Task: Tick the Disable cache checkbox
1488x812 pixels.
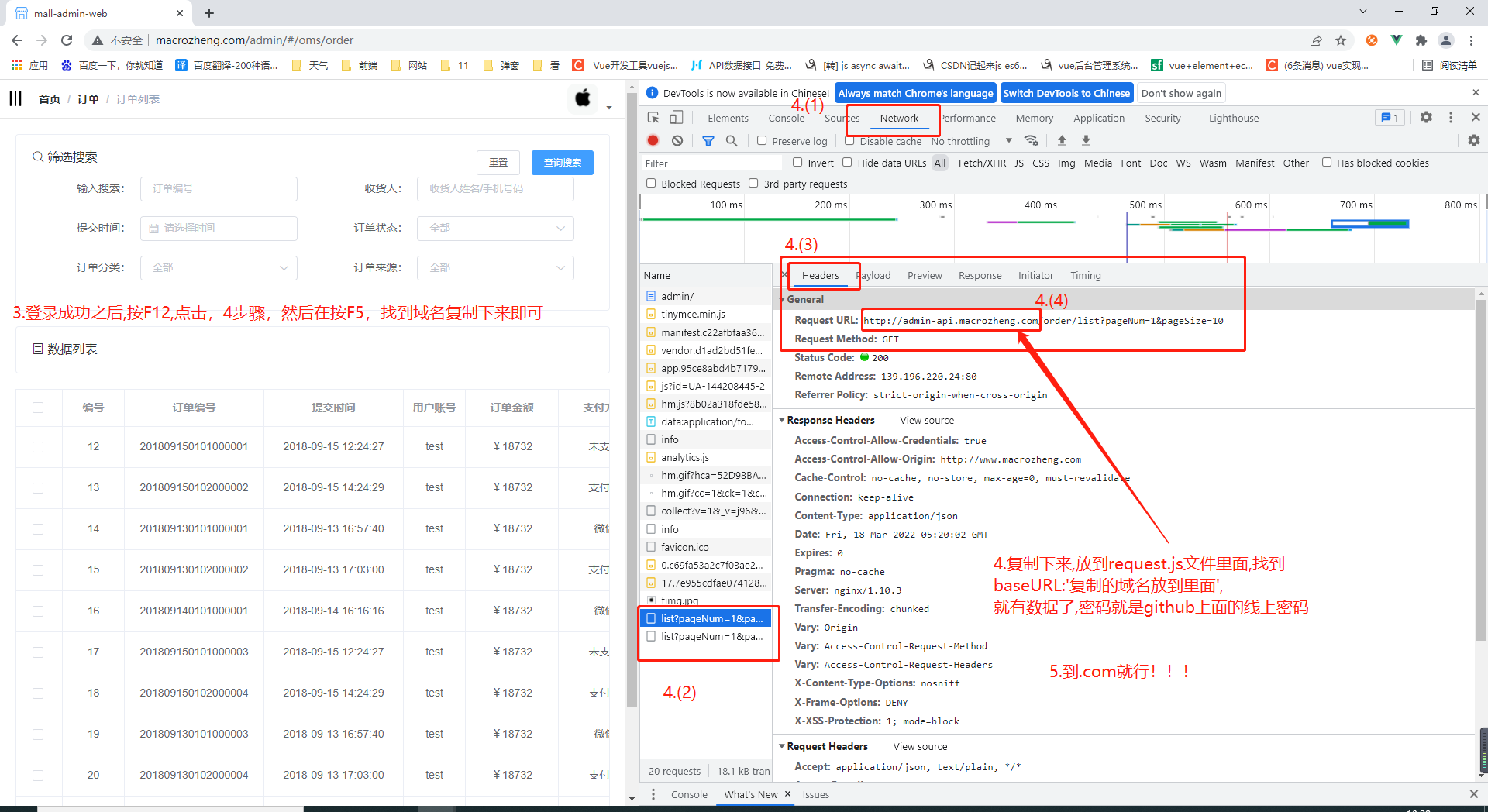Action: pyautogui.click(x=849, y=140)
